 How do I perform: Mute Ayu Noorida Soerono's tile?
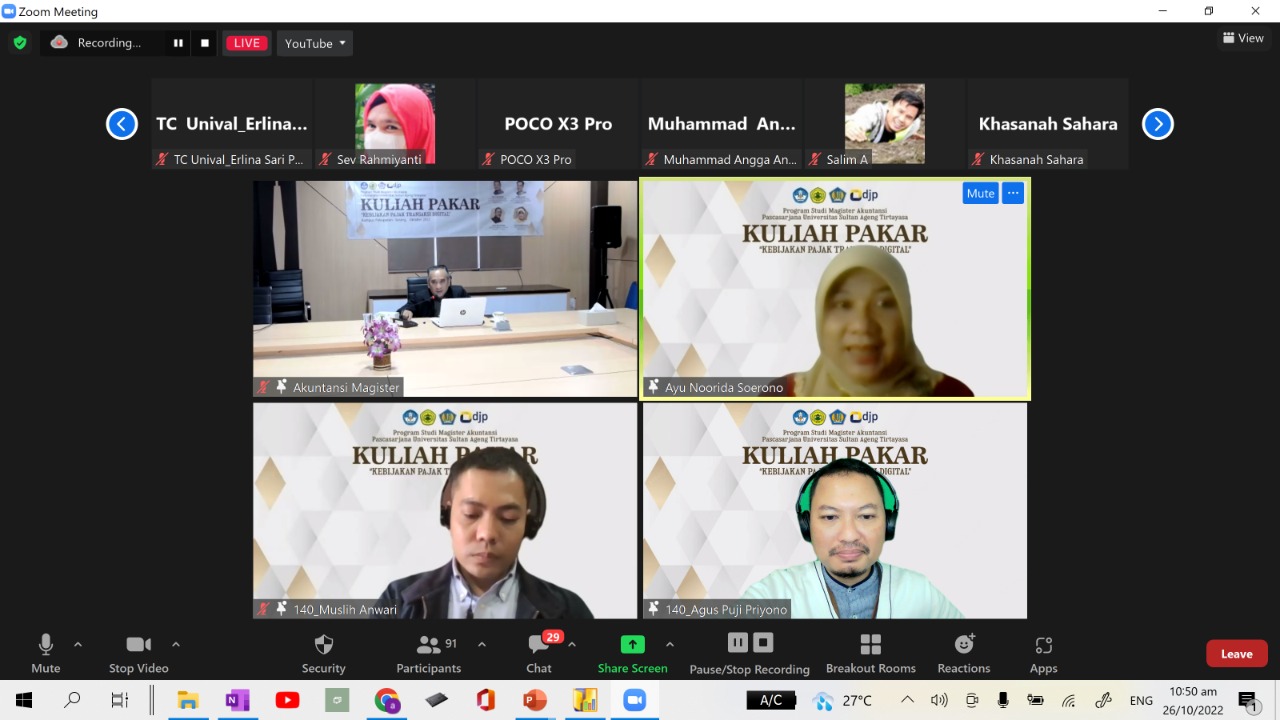coord(980,193)
